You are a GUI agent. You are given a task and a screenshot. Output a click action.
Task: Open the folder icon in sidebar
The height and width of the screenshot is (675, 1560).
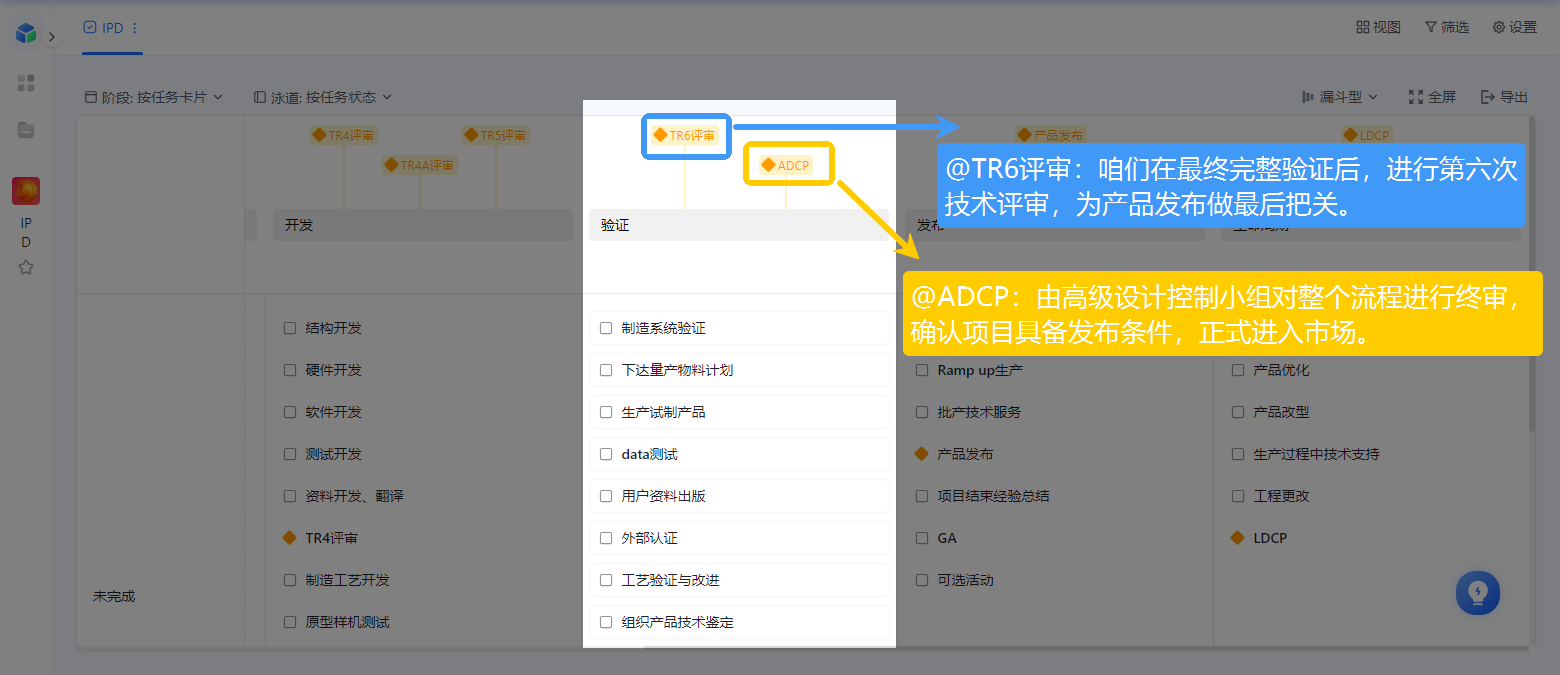pos(26,130)
